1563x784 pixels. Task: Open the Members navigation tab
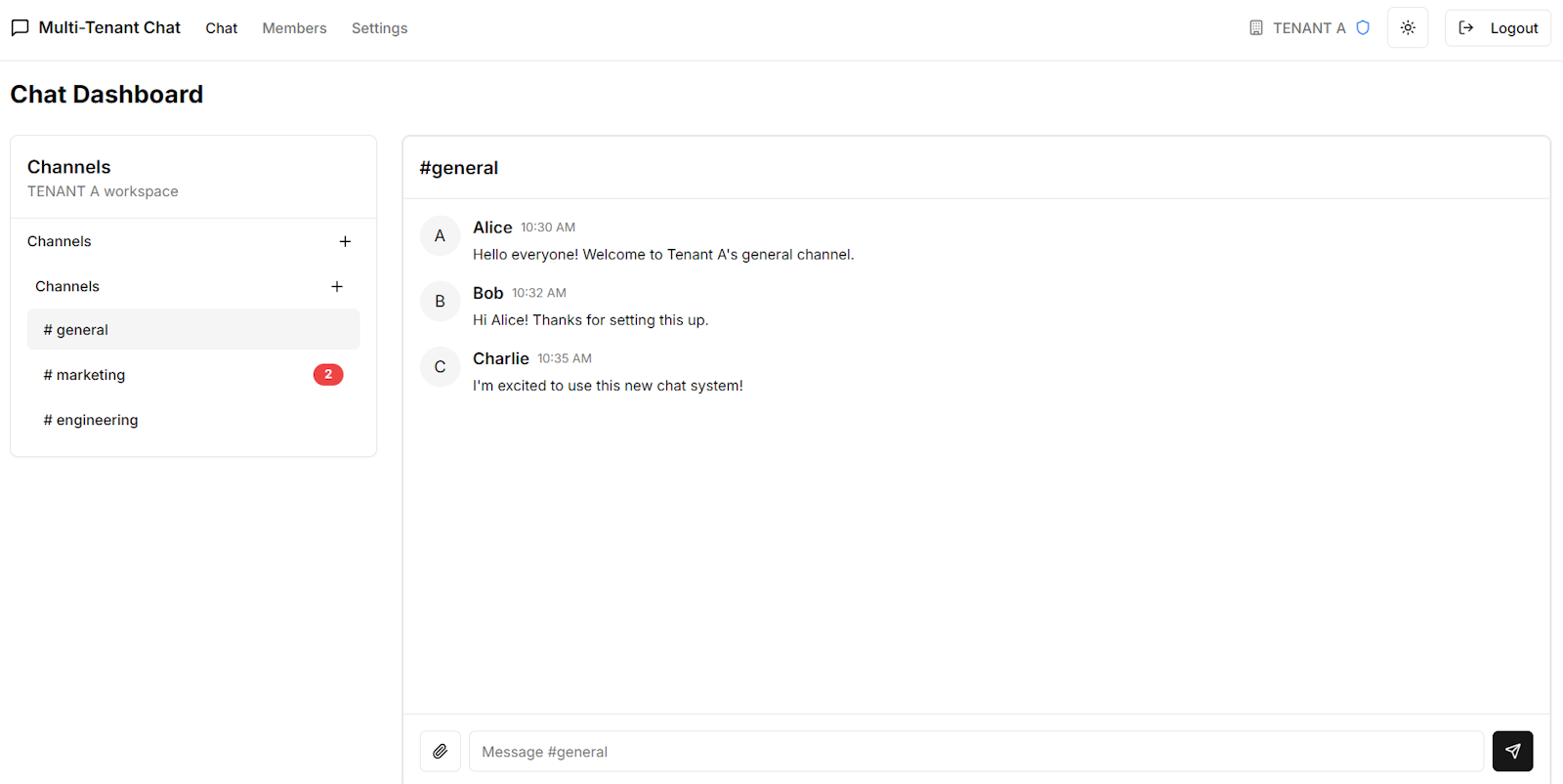[294, 27]
